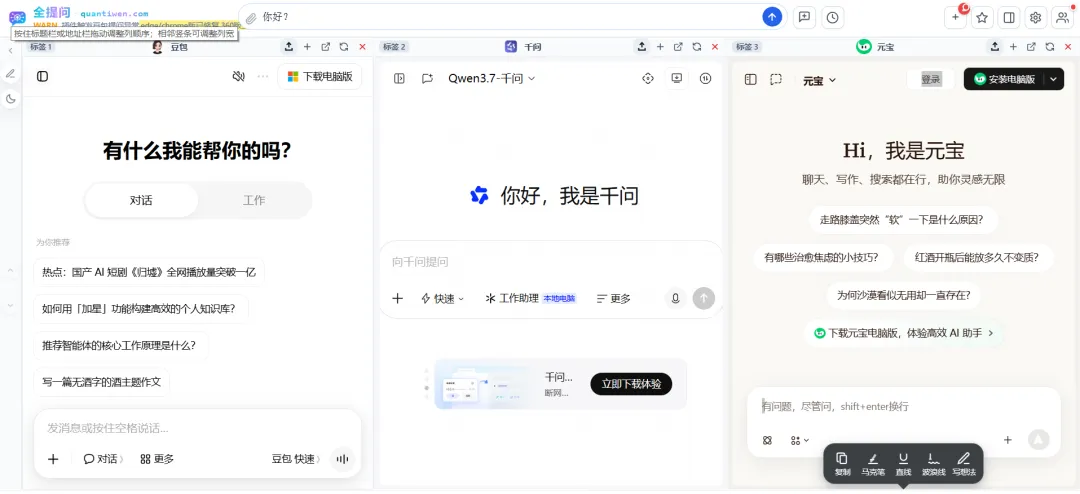The height and width of the screenshot is (494, 1080).
Task: Open the 更多 menu in Qwen input bar
Action: (x=614, y=298)
